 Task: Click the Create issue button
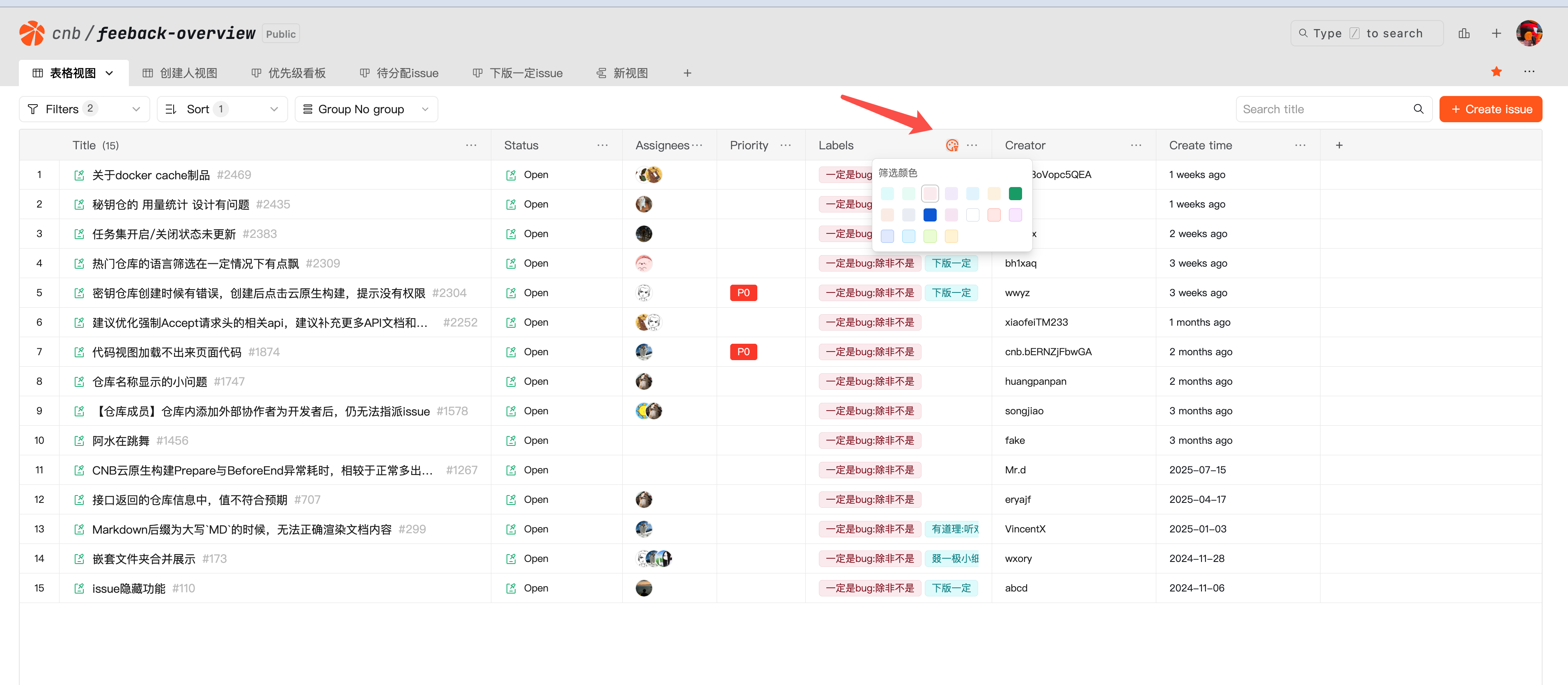1490,109
